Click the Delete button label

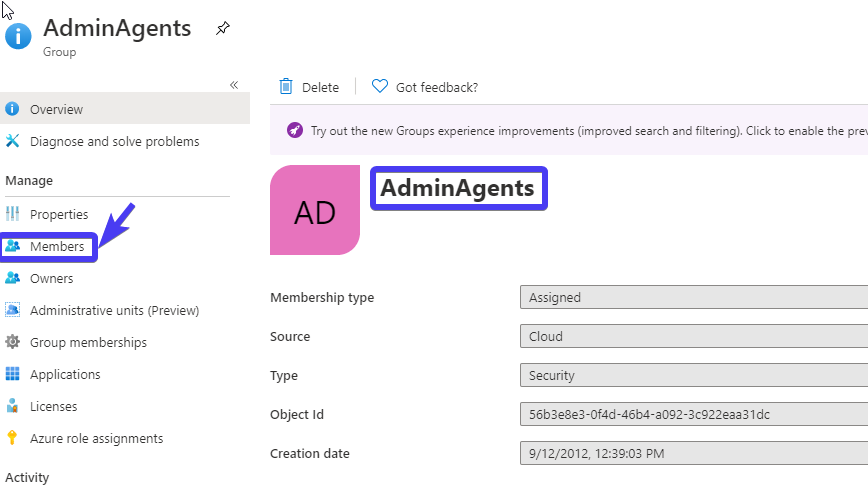[x=321, y=87]
